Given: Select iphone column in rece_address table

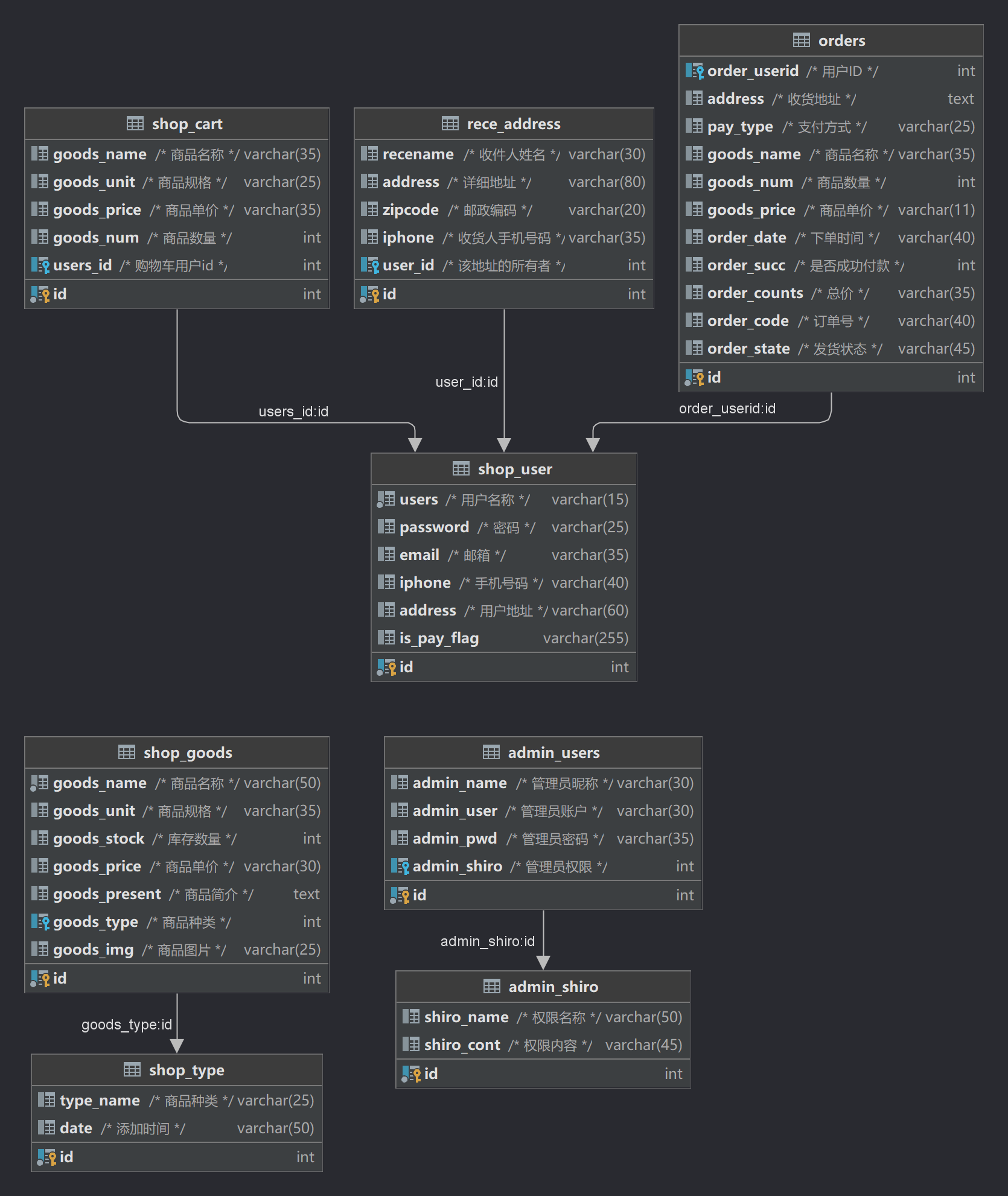Looking at the screenshot, I should click(x=504, y=238).
